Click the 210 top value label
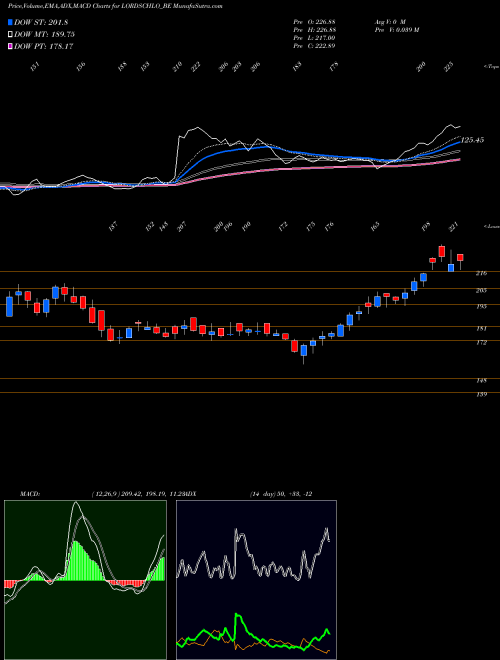 coord(177,67)
